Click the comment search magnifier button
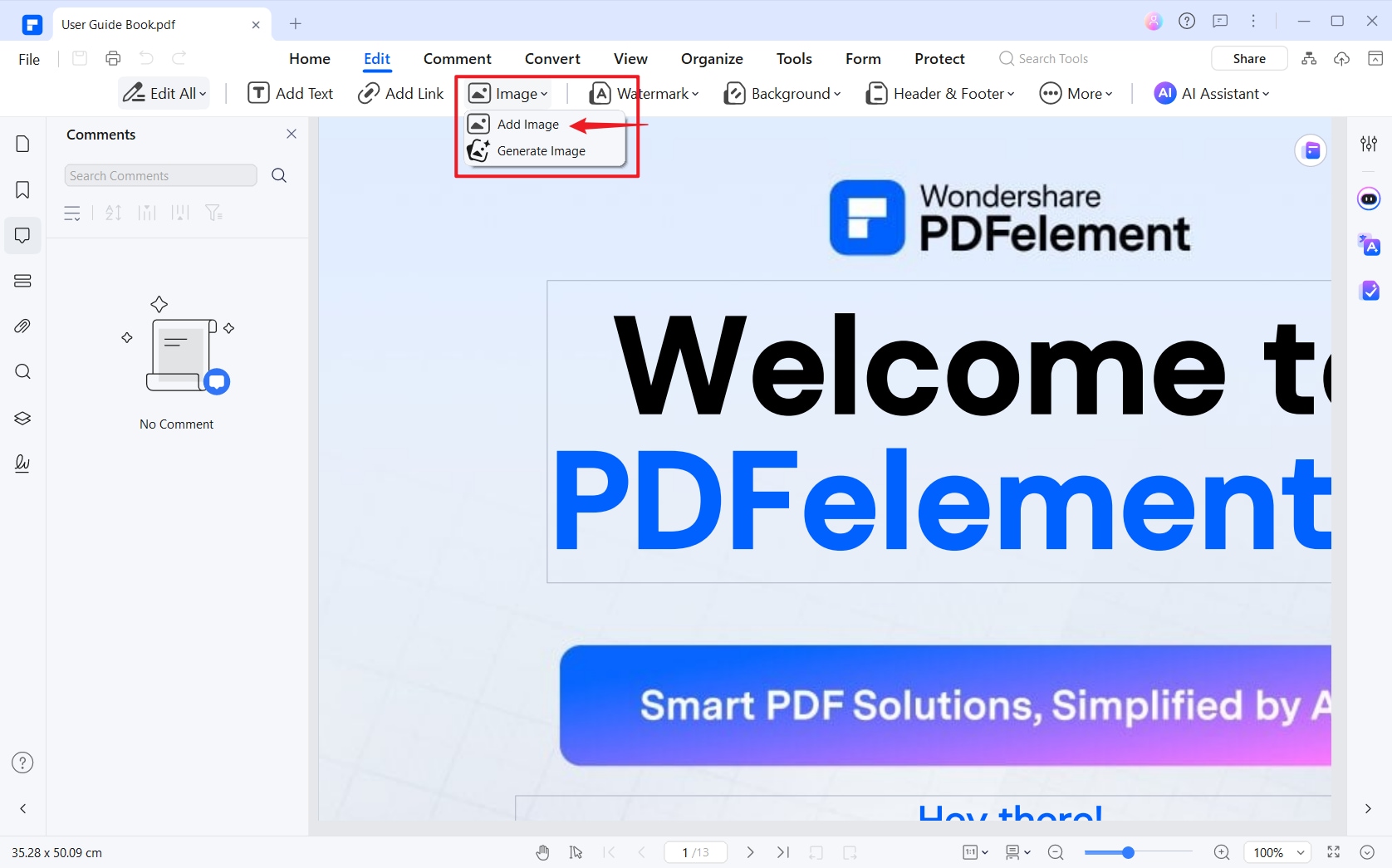Image resolution: width=1392 pixels, height=868 pixels. coord(279,175)
